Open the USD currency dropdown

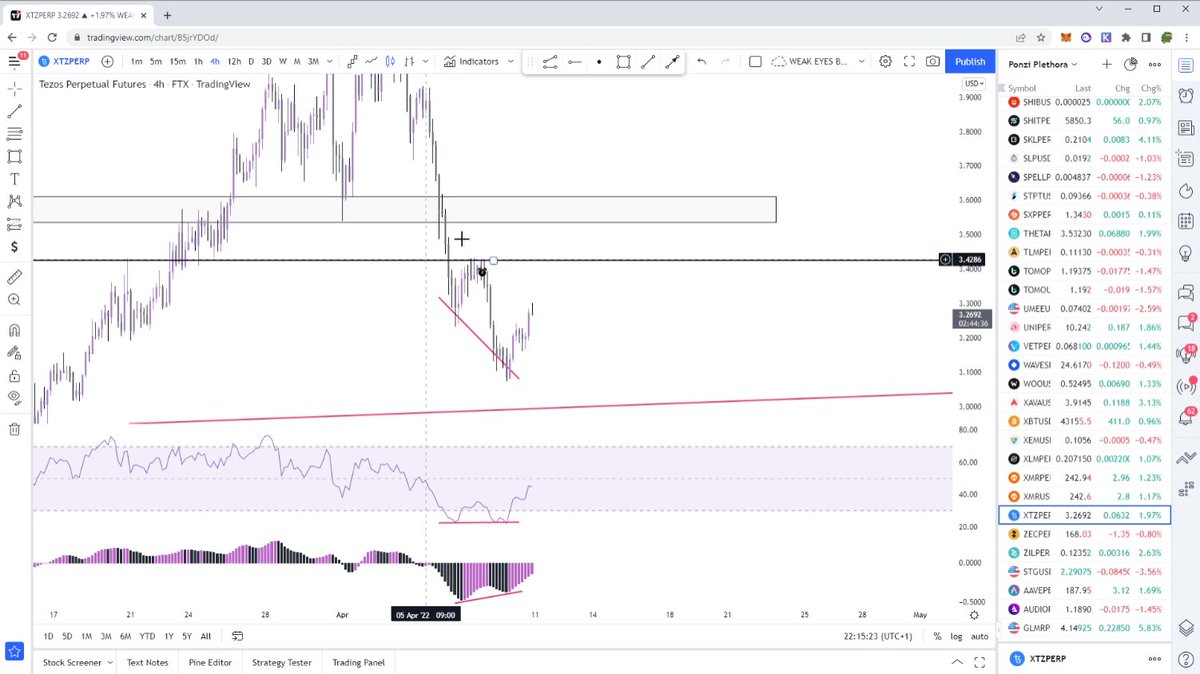pos(973,83)
